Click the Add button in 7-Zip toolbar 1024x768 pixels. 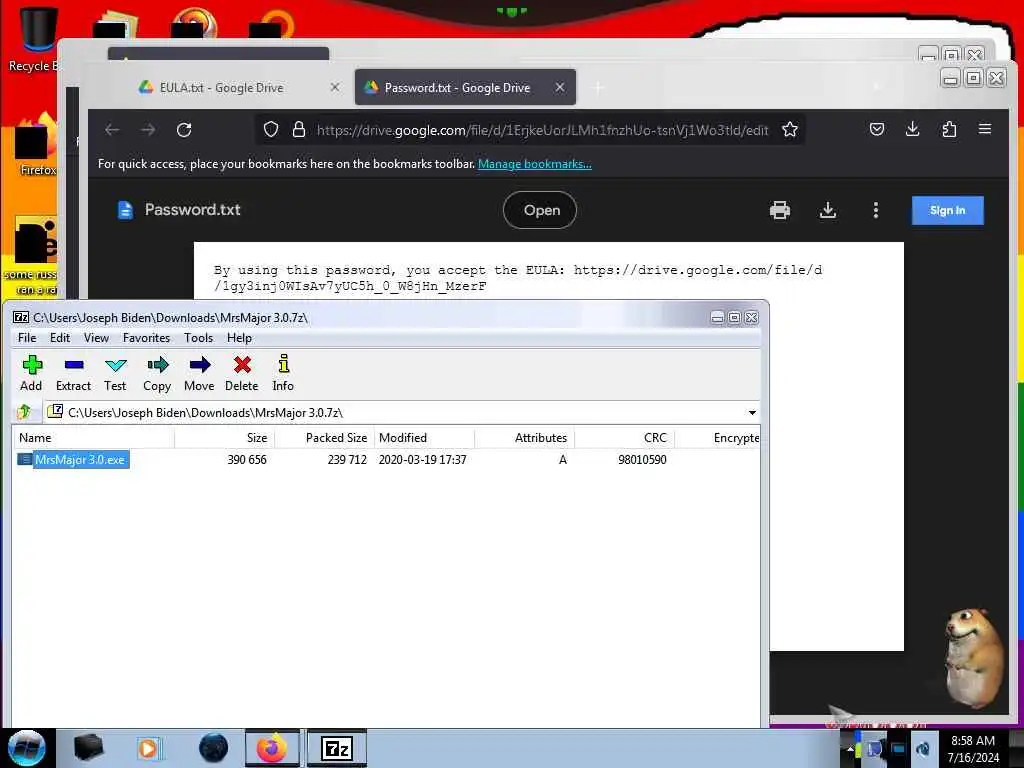point(31,374)
